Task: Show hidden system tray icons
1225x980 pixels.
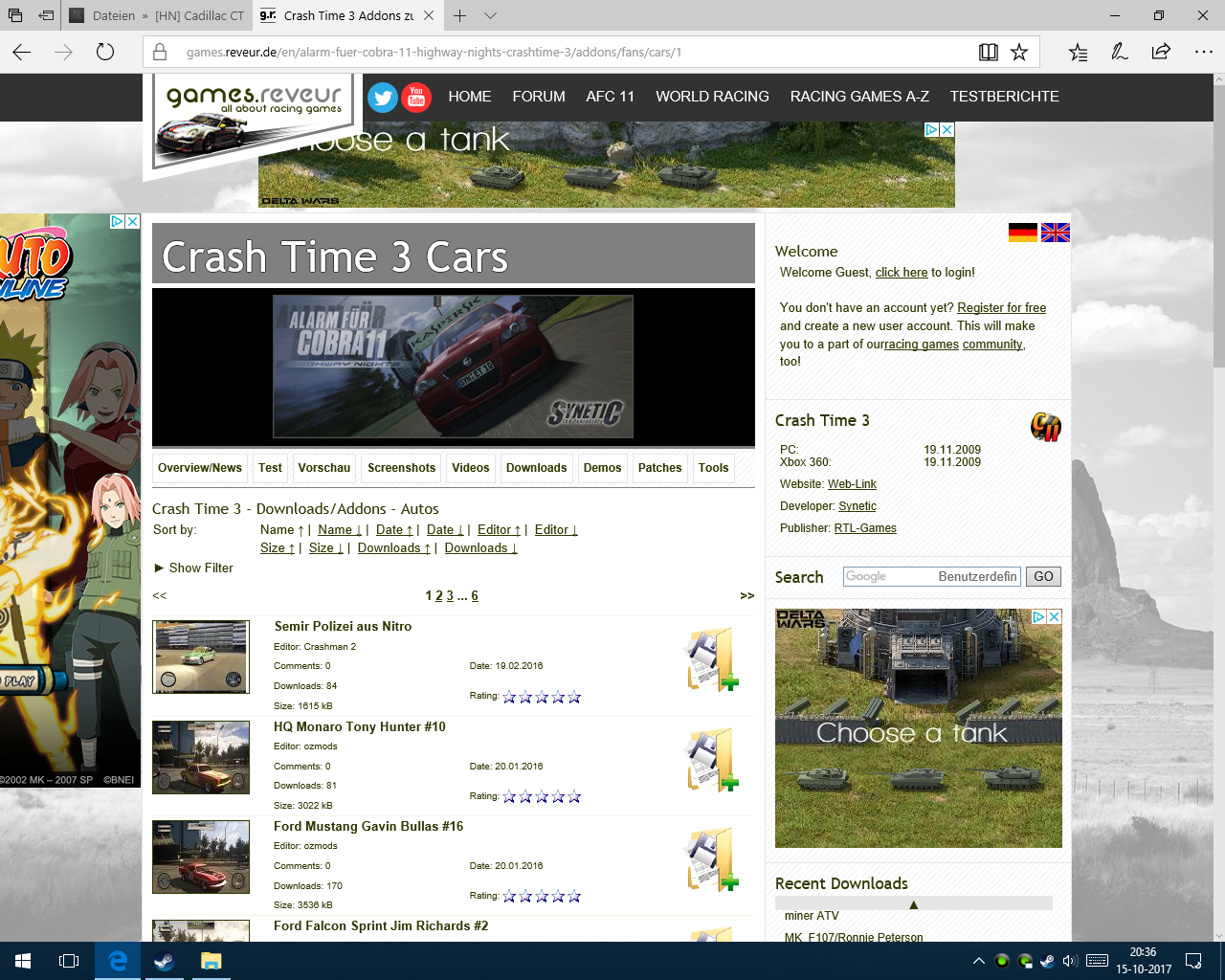Action: click(978, 961)
